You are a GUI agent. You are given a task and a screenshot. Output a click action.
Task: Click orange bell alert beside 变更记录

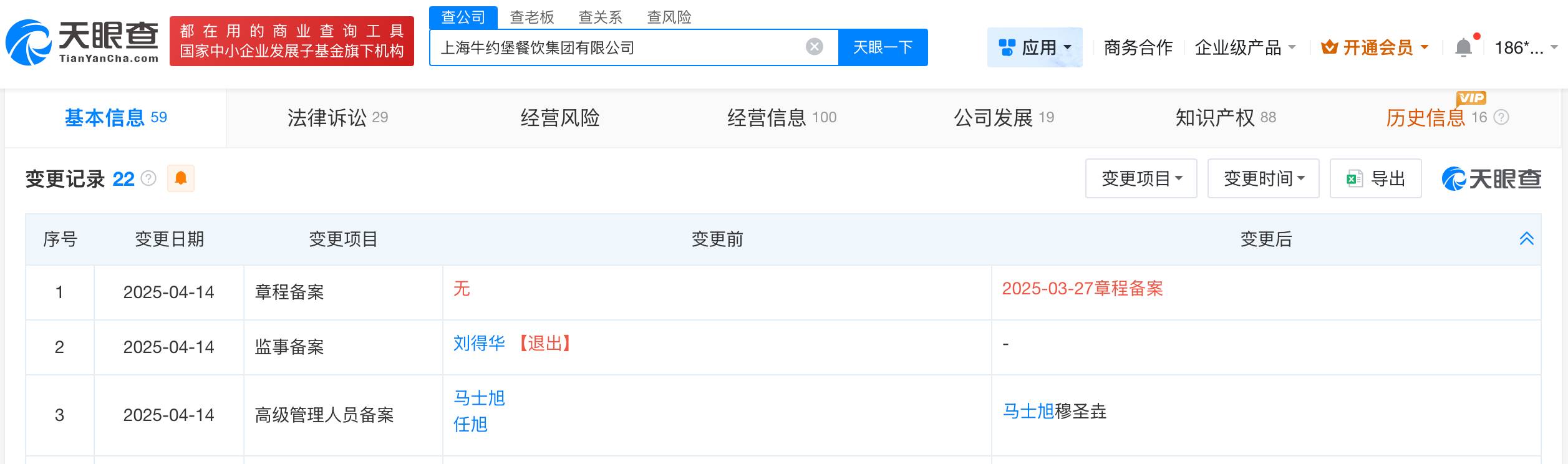point(181,179)
